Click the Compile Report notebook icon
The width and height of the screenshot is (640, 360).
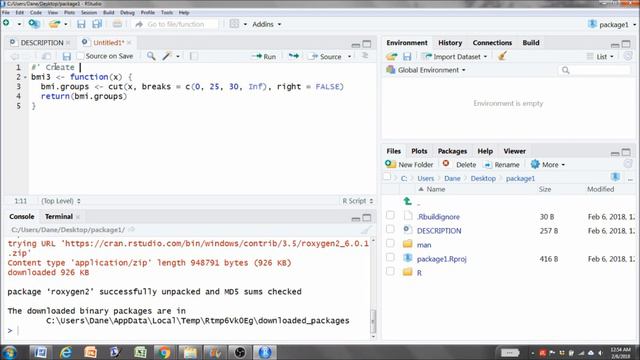(x=193, y=56)
